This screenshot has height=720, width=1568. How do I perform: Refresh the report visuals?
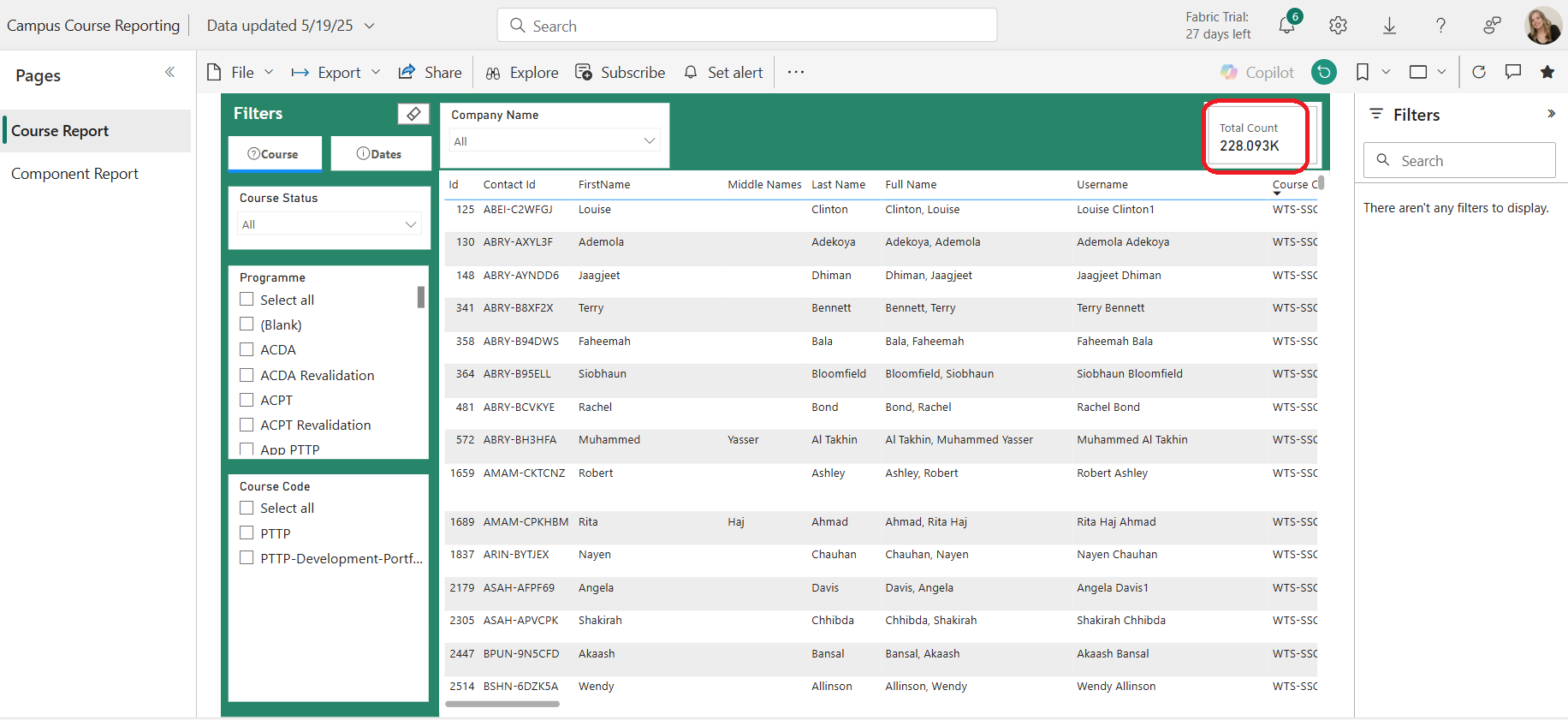pyautogui.click(x=1479, y=72)
